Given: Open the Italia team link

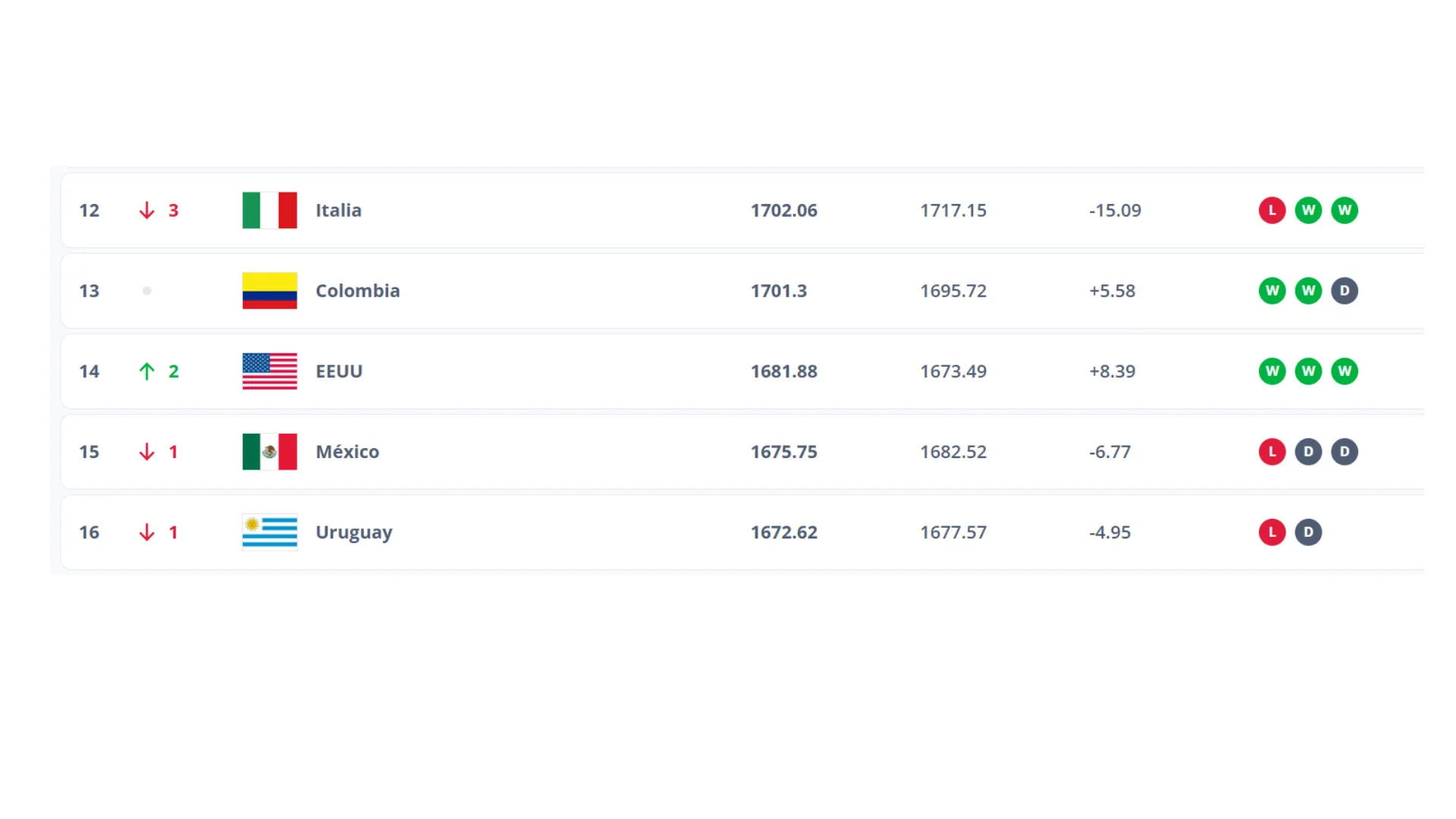Looking at the screenshot, I should pos(338,210).
